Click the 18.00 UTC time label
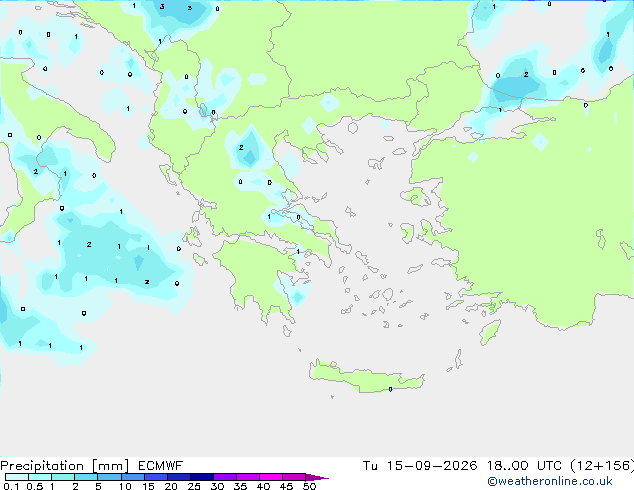The image size is (634, 490). click(x=524, y=466)
